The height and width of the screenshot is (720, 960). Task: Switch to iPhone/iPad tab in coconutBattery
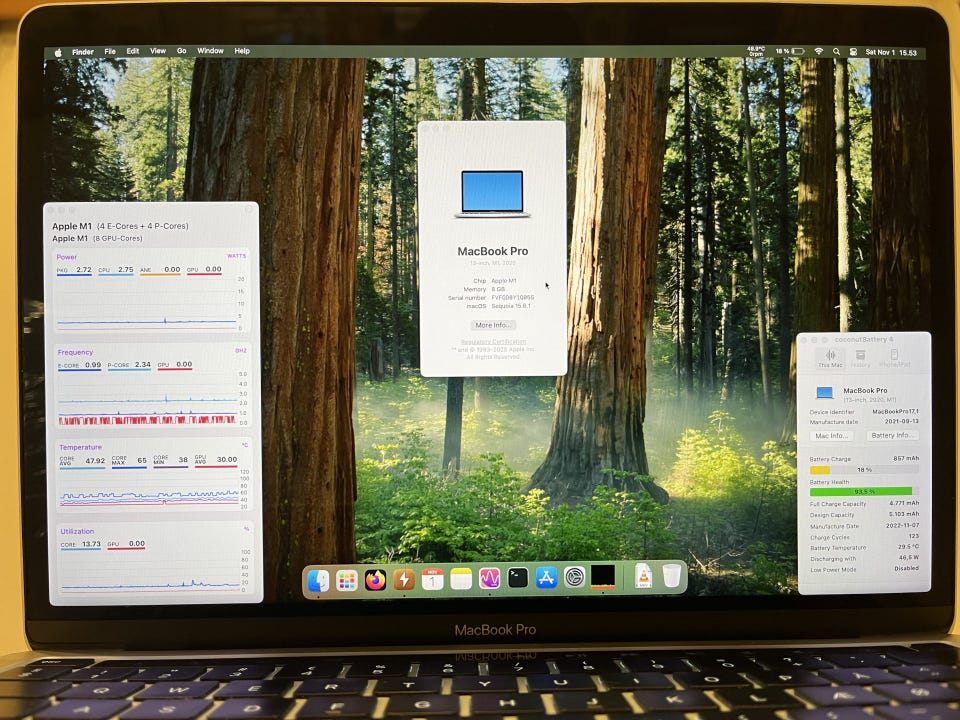894,358
